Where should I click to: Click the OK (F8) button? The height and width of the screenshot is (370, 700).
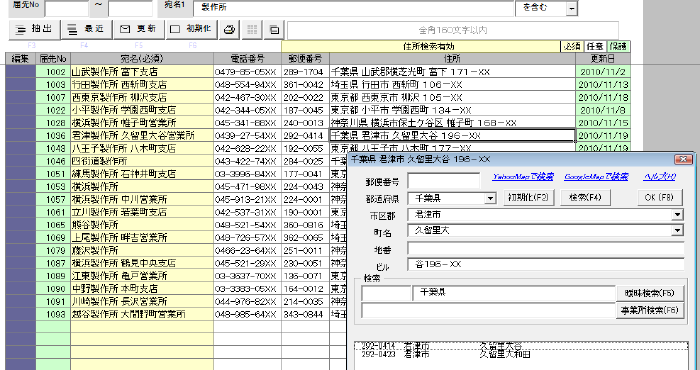coord(660,197)
